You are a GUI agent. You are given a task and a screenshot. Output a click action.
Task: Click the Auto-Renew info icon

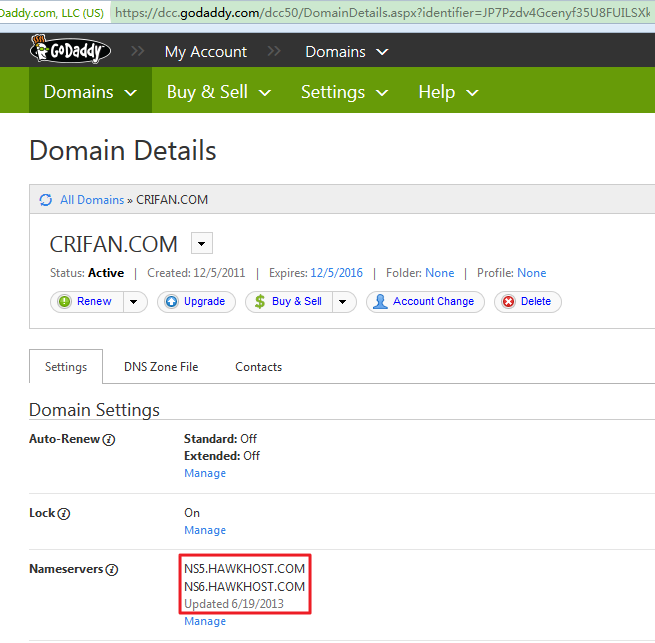pyautogui.click(x=109, y=440)
